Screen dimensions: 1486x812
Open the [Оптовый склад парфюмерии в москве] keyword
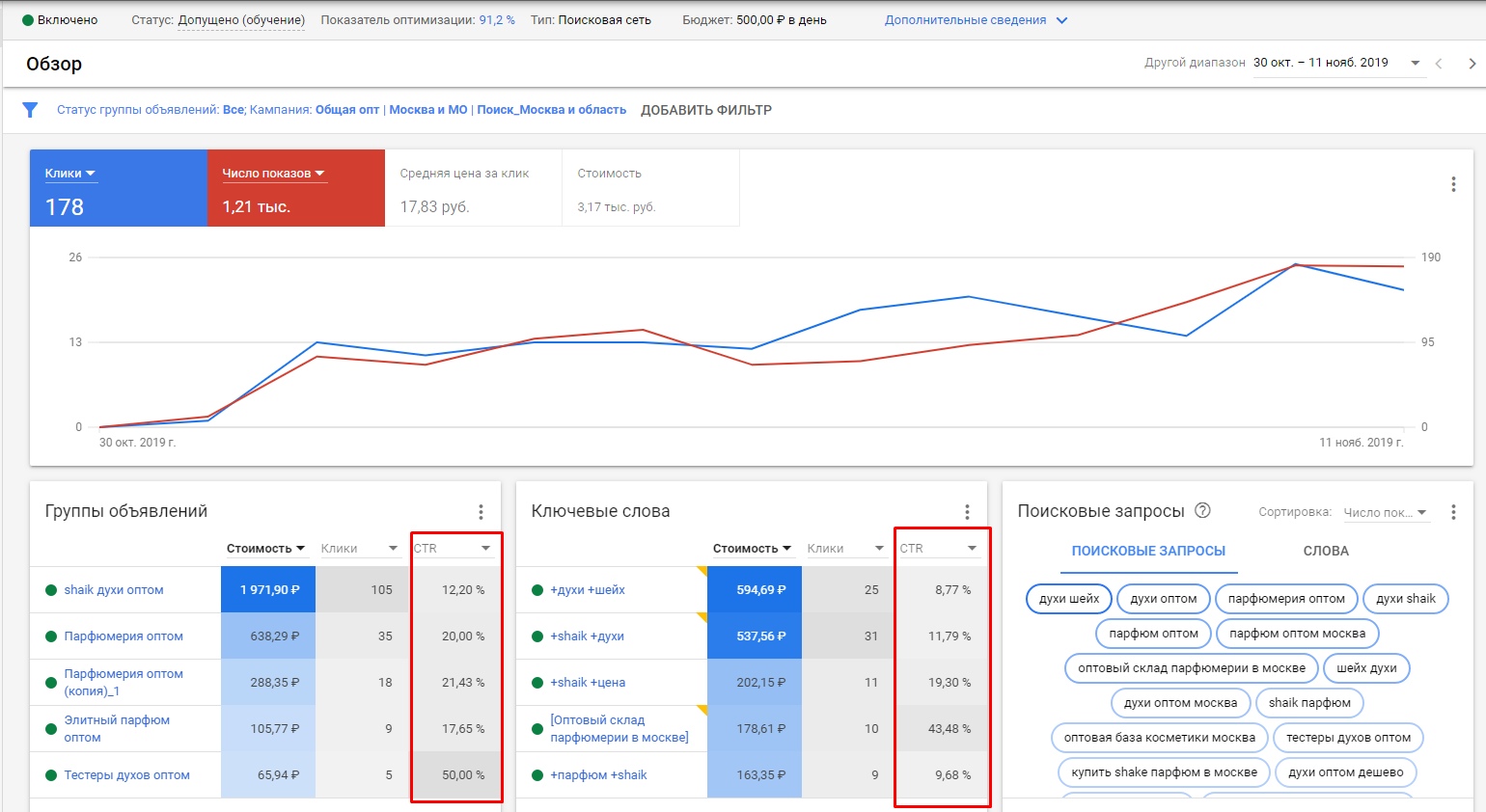(x=619, y=729)
